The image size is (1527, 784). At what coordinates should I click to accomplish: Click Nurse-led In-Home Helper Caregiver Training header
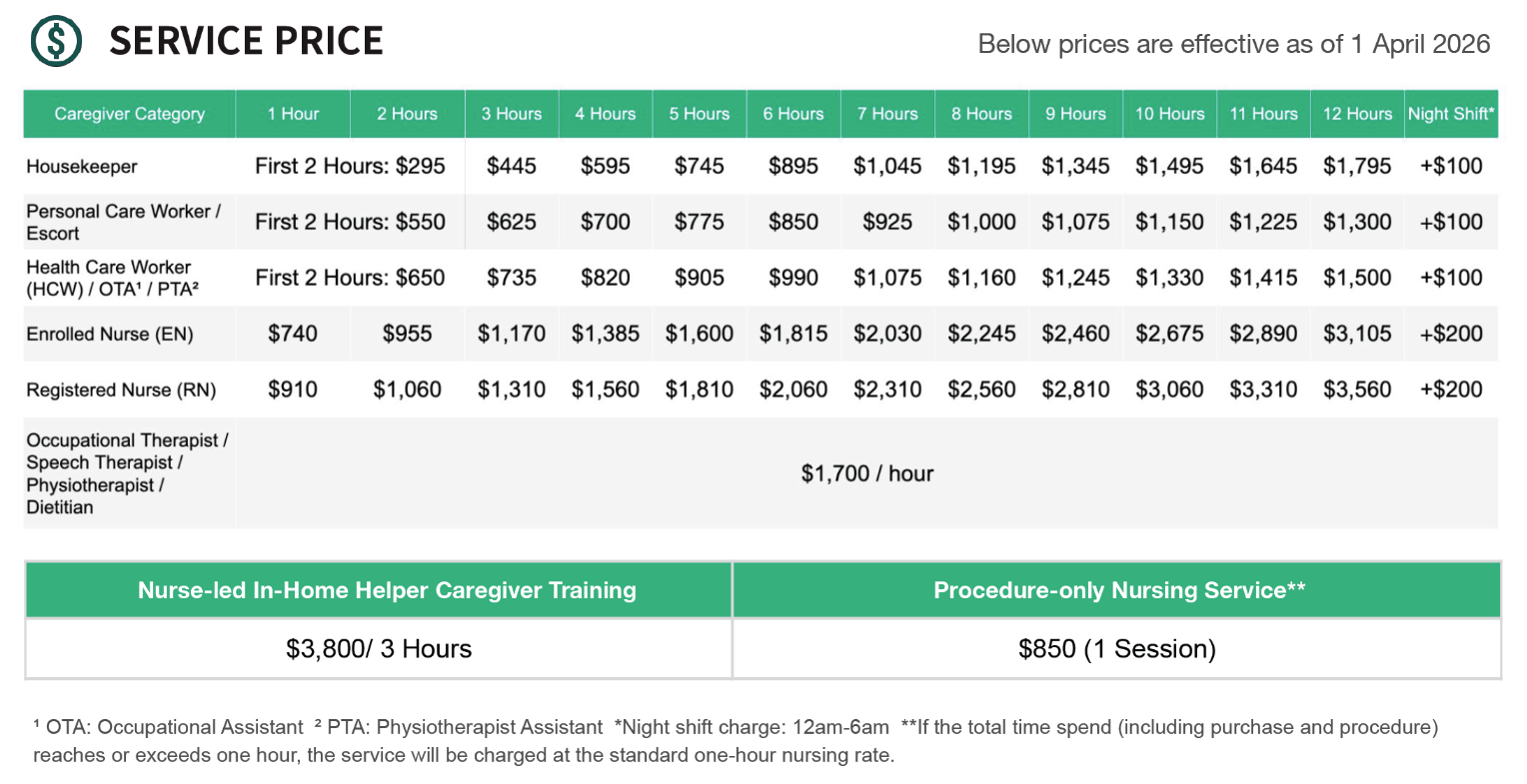click(387, 590)
